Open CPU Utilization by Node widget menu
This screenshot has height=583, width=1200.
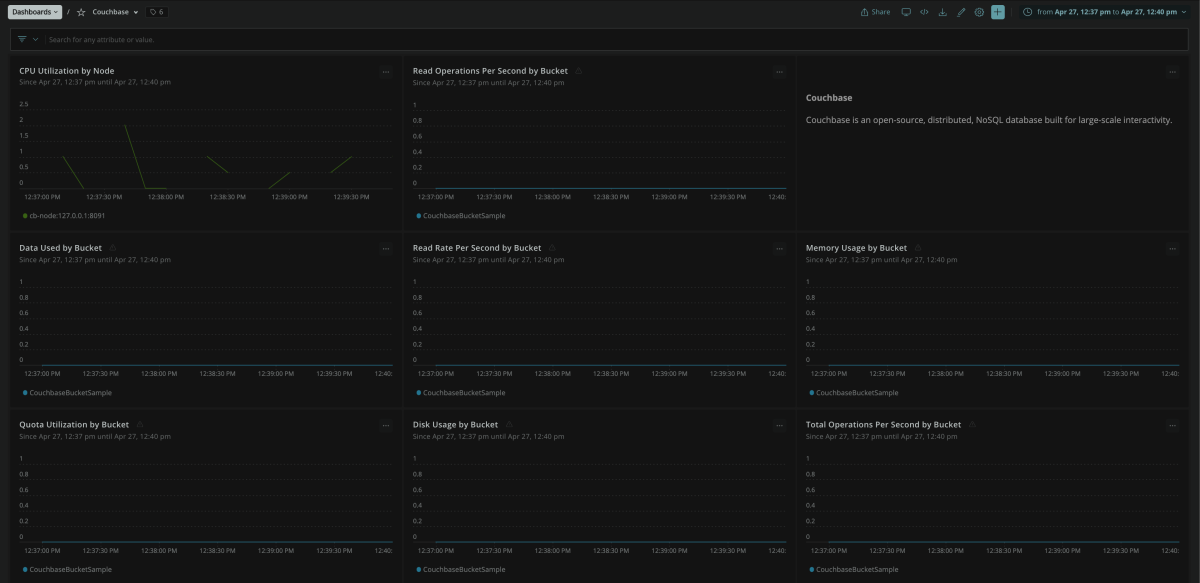point(385,72)
